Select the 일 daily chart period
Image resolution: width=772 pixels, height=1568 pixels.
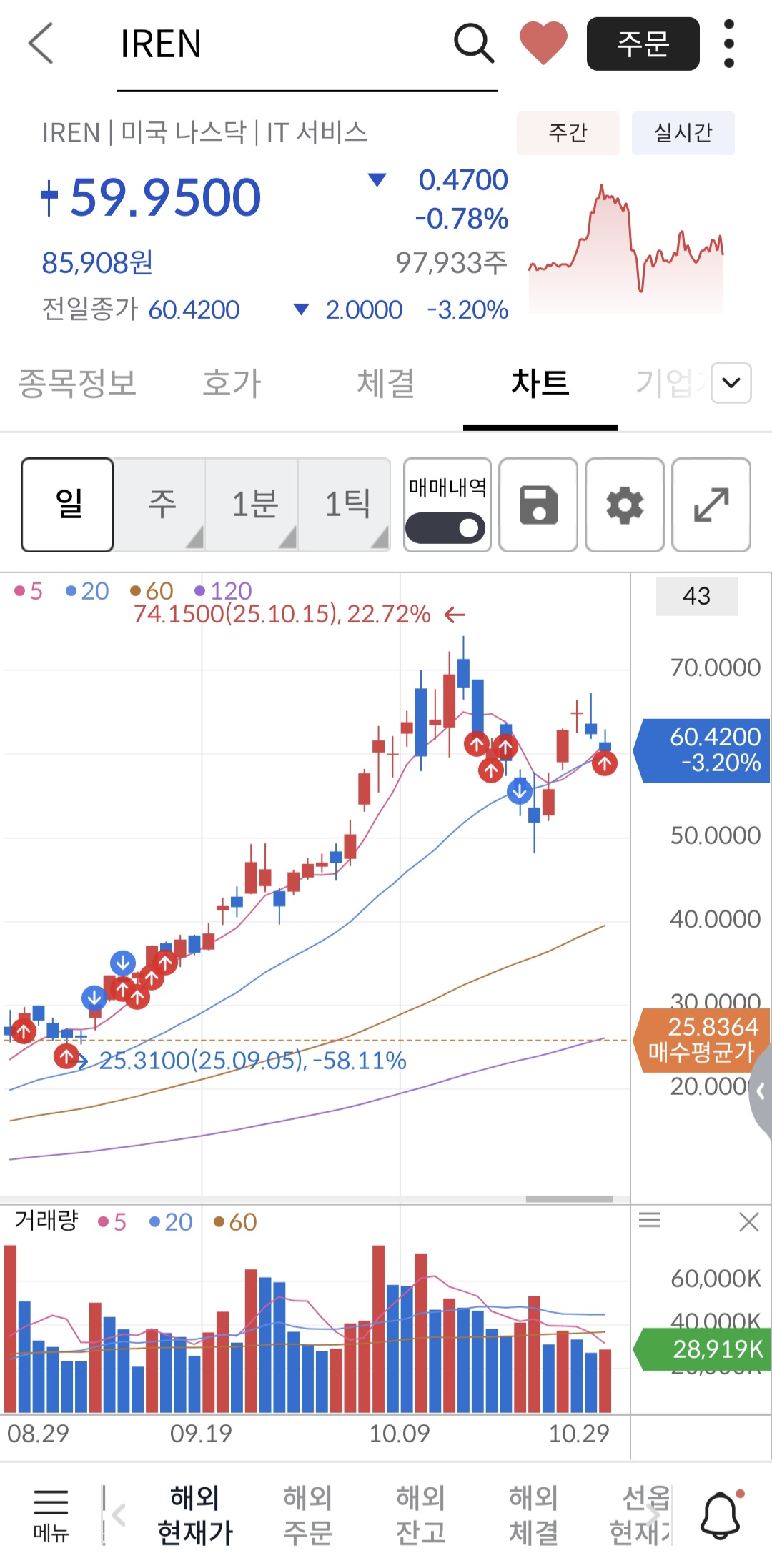point(67,505)
